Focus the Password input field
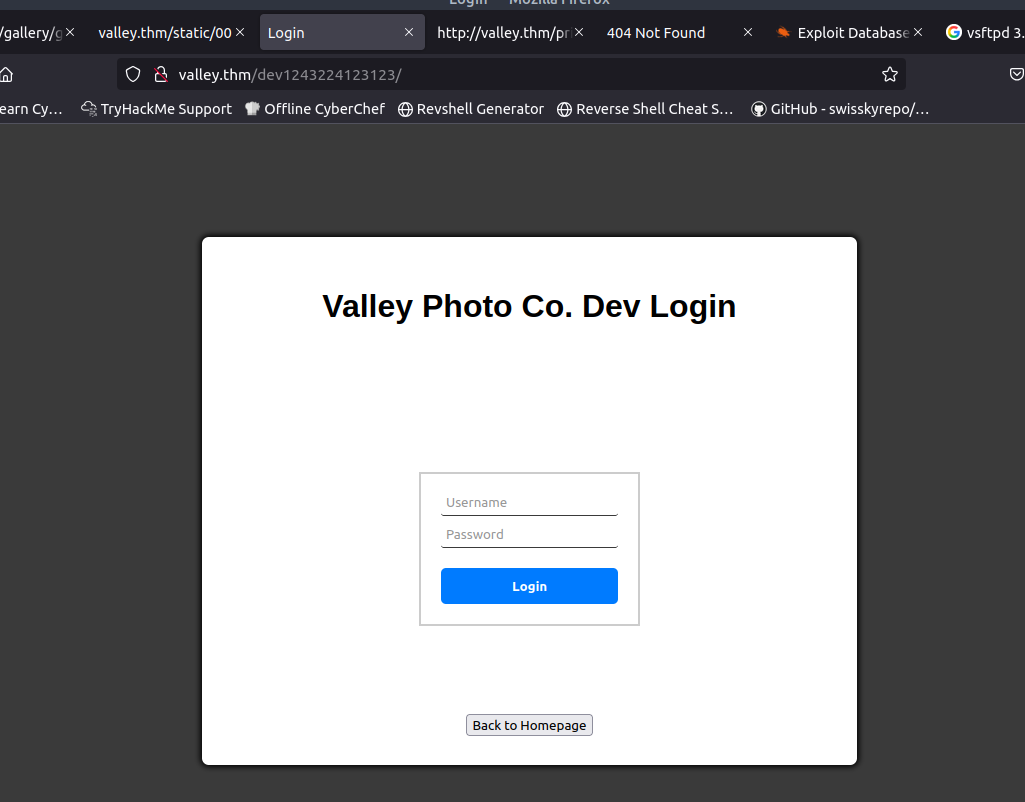 529,535
